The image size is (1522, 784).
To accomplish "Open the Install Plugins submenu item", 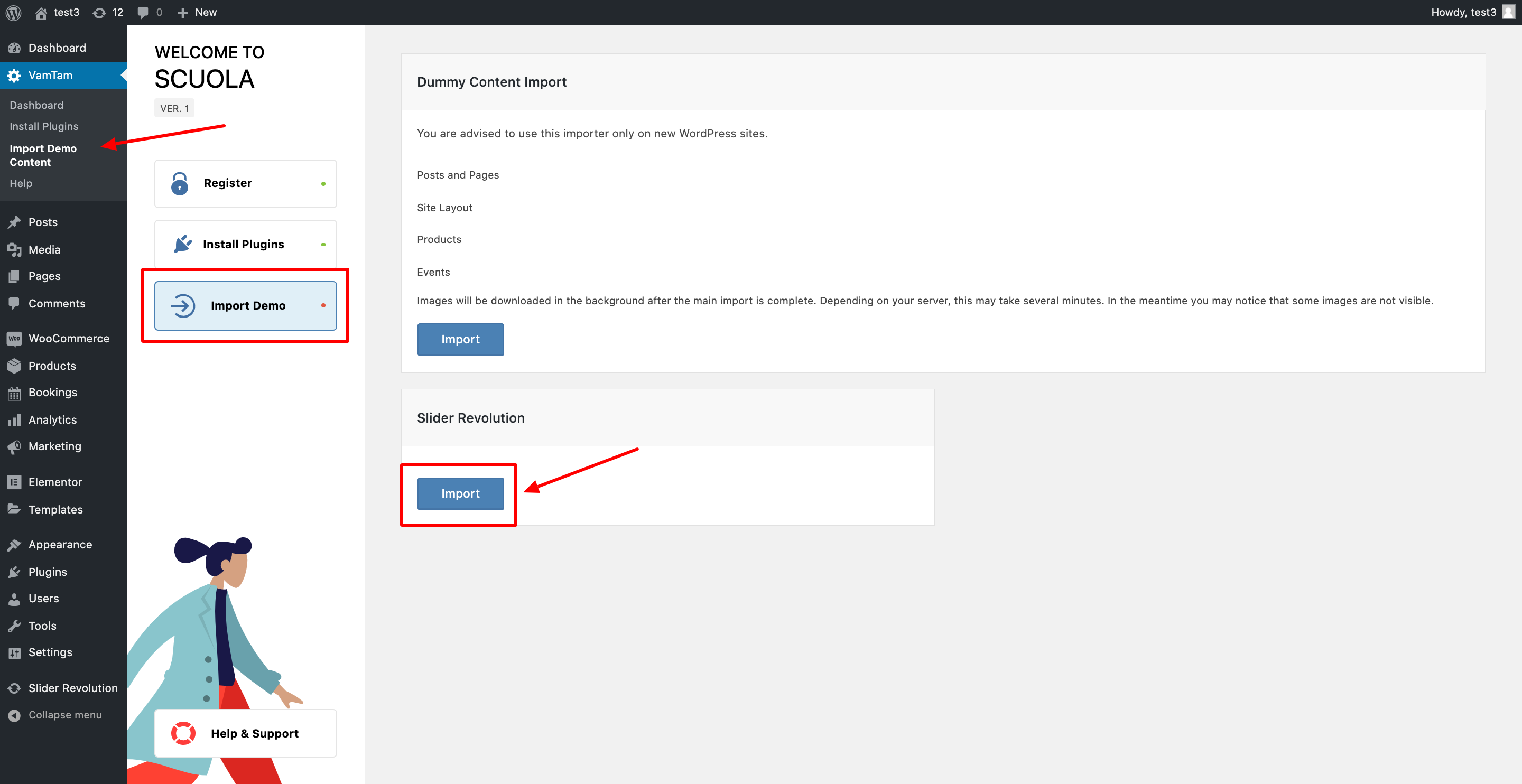I will point(44,126).
